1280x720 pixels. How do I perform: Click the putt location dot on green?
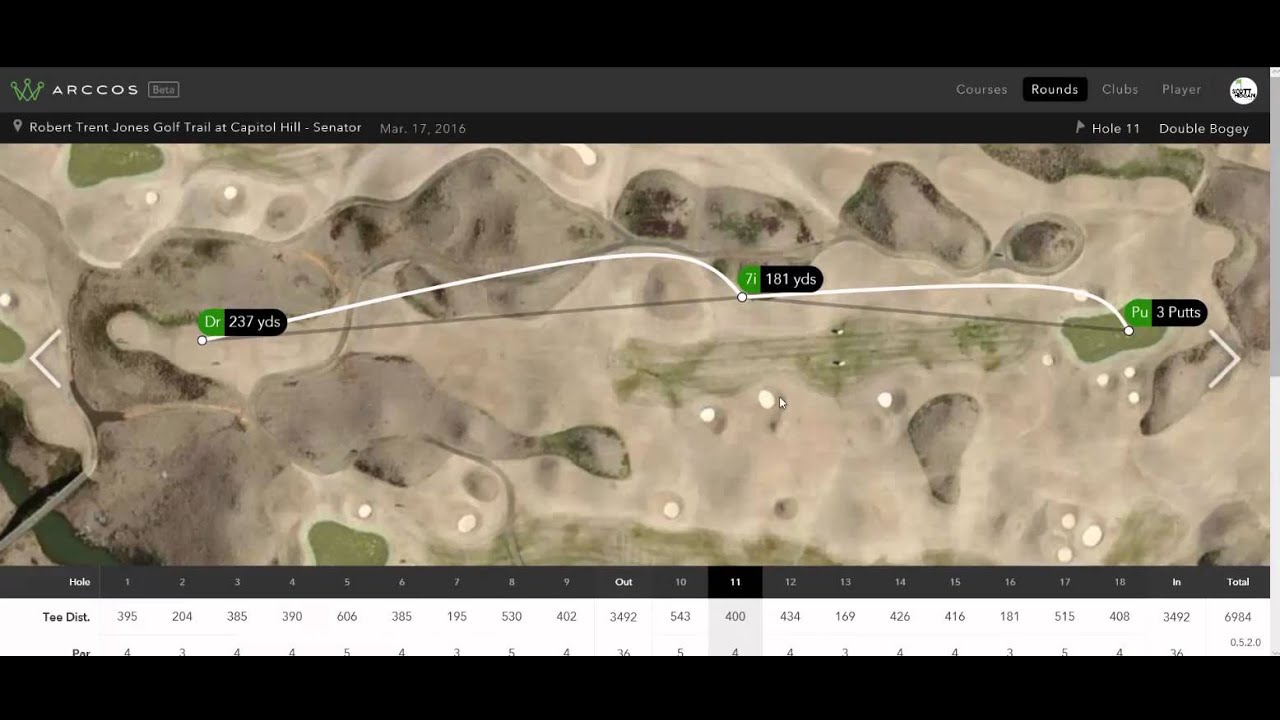1129,331
